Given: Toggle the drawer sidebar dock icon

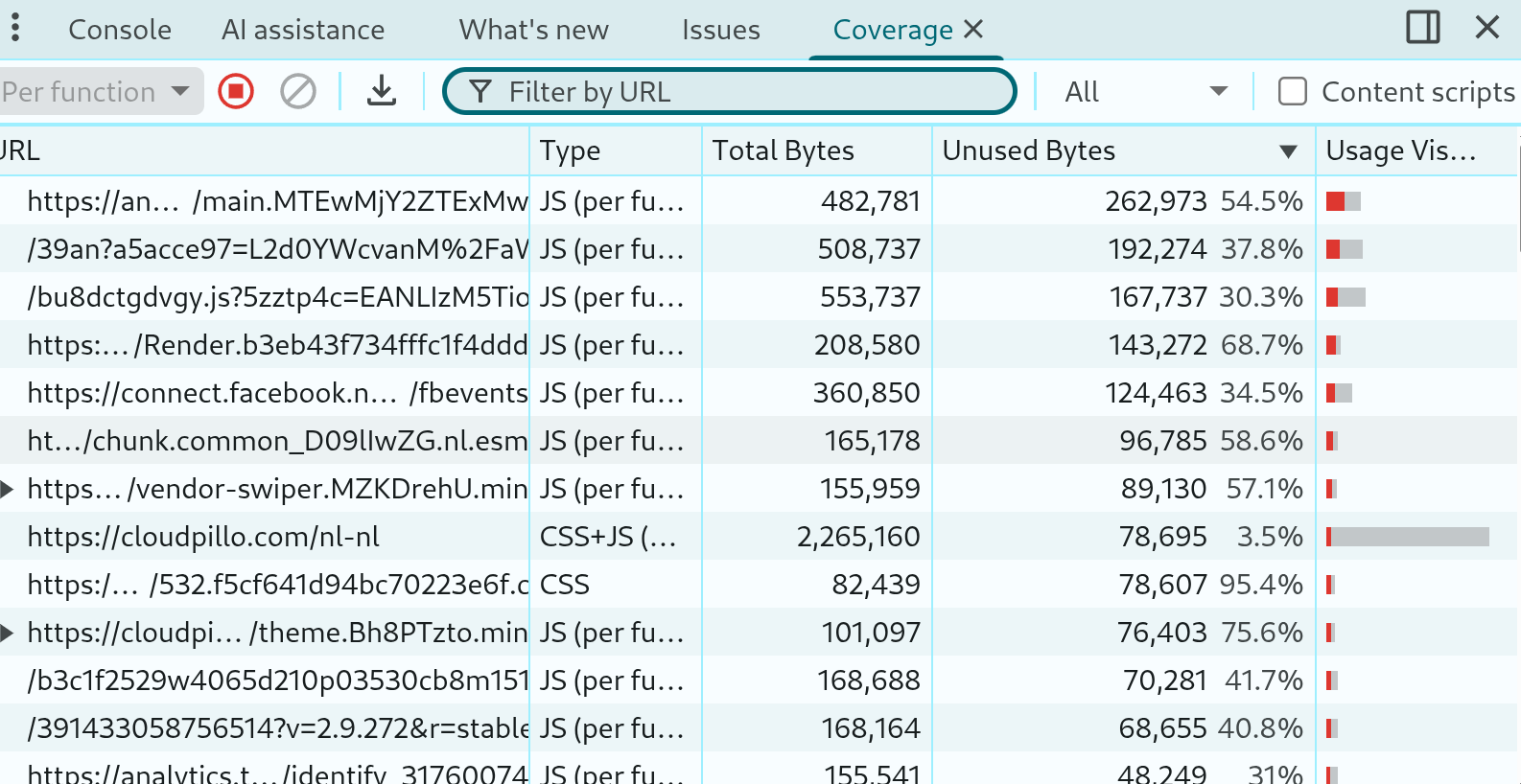Looking at the screenshot, I should (x=1422, y=28).
